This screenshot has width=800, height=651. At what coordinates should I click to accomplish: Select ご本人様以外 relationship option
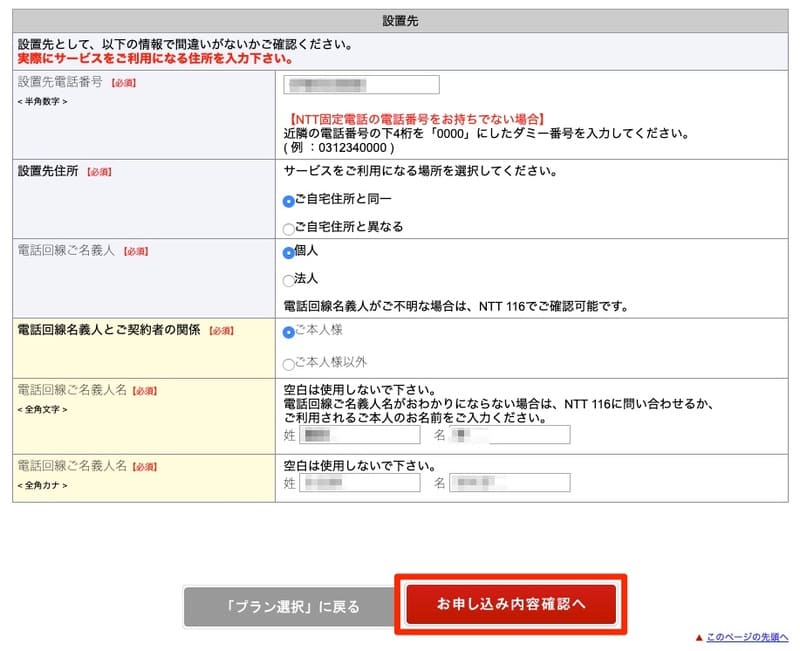point(288,364)
